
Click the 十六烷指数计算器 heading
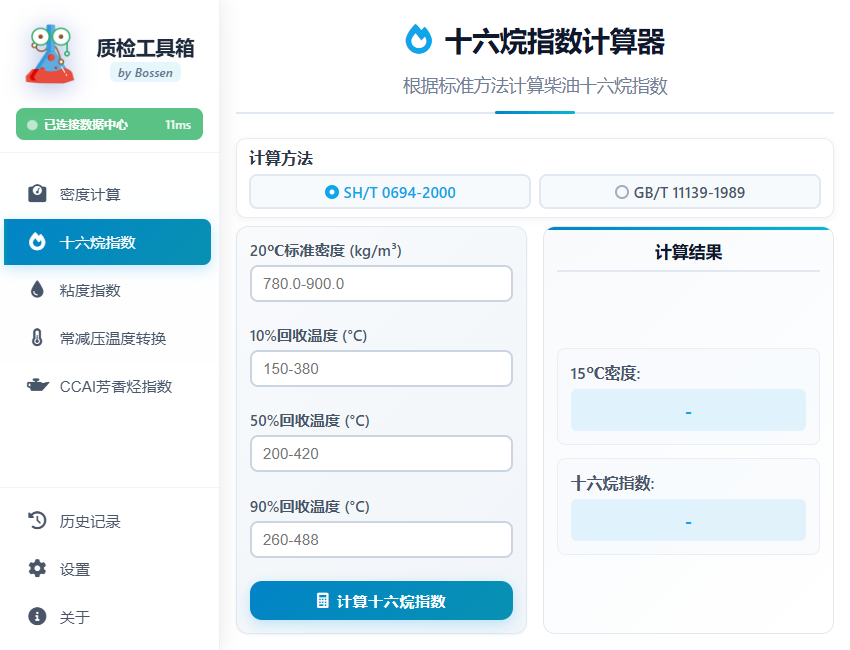555,41
